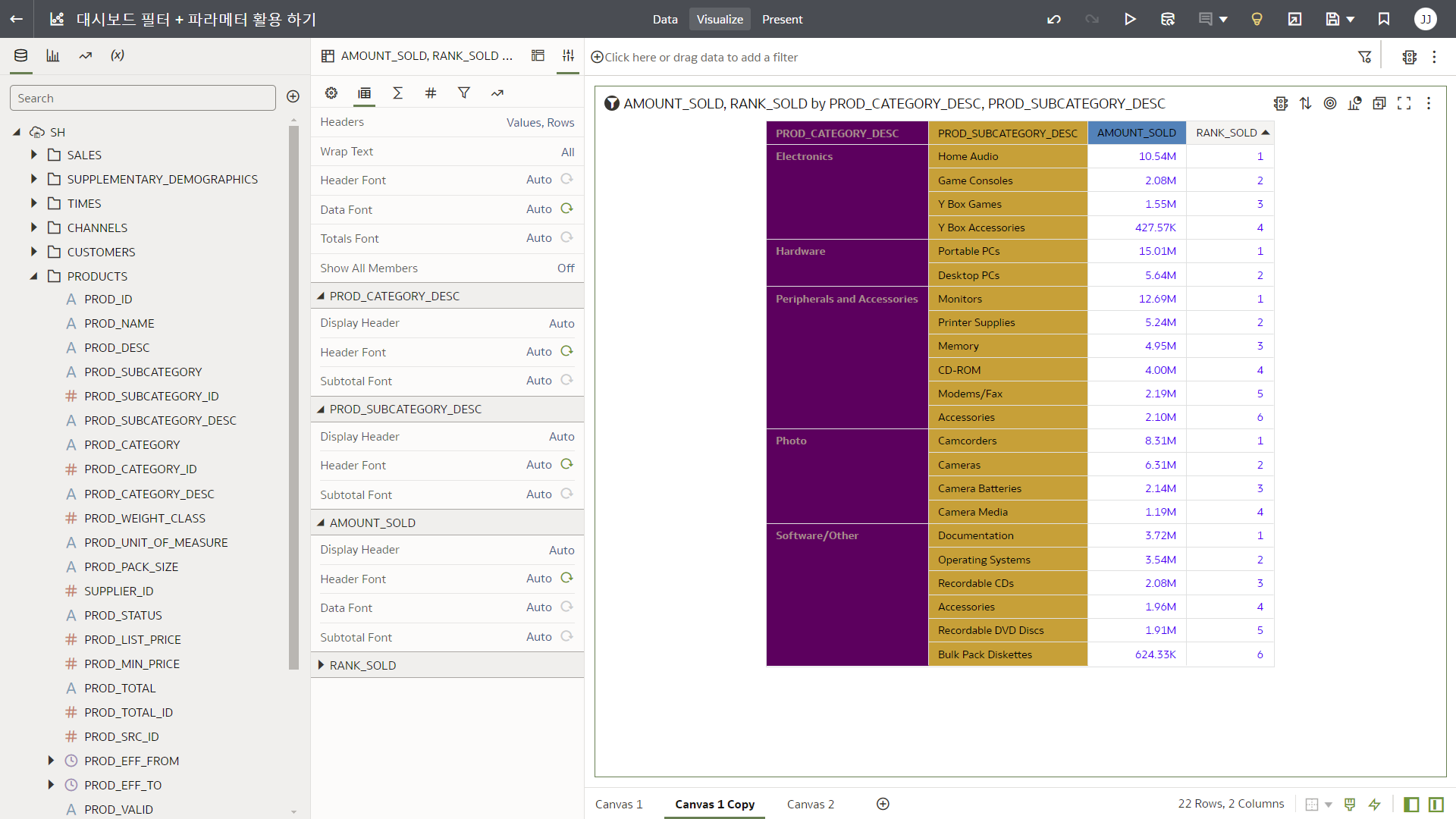The width and height of the screenshot is (1456, 819).
Task: Click the data Search input field
Action: pyautogui.click(x=143, y=98)
